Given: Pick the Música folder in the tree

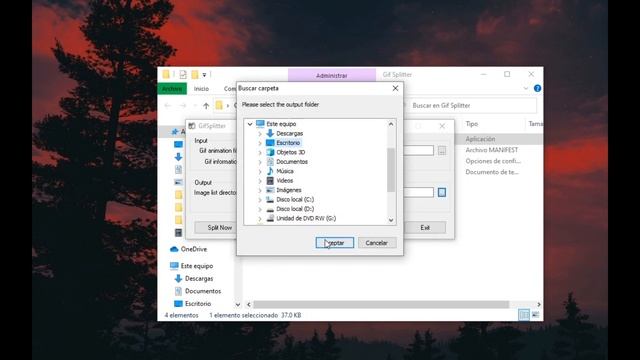Looking at the screenshot, I should pos(284,171).
